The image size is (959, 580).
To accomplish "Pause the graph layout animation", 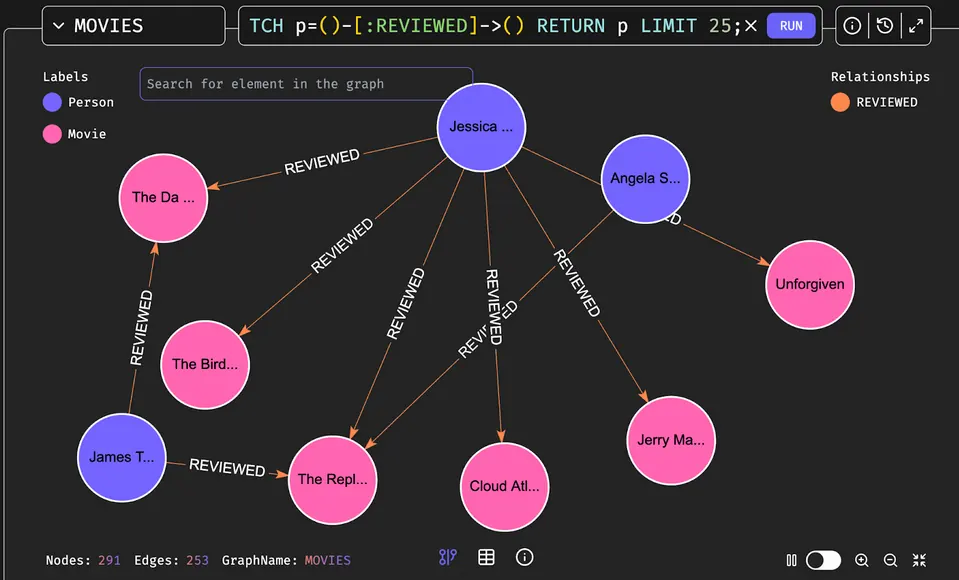I will [791, 560].
